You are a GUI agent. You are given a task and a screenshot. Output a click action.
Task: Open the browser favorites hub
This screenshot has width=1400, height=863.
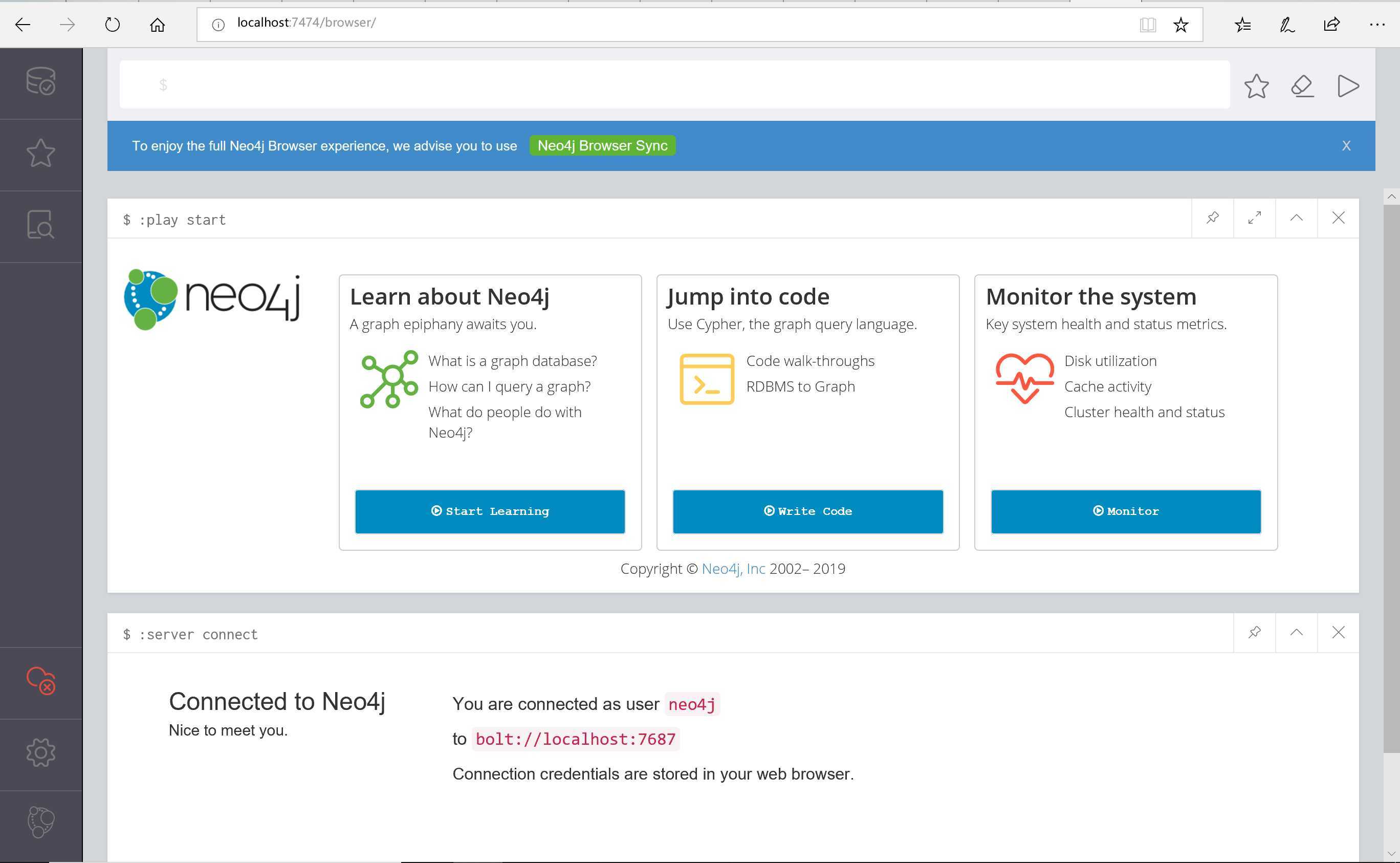point(1242,25)
